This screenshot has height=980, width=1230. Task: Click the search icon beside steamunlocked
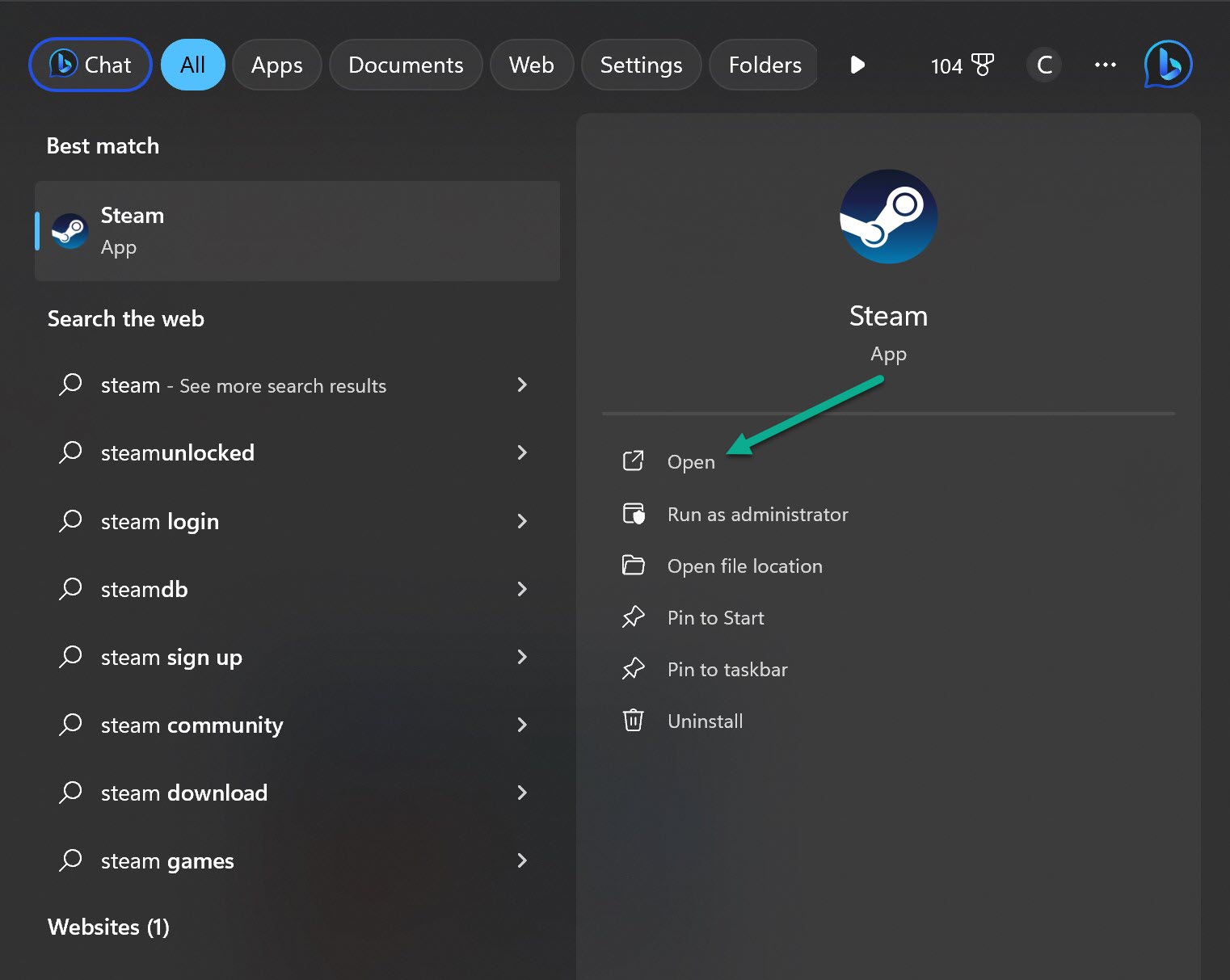[x=70, y=452]
